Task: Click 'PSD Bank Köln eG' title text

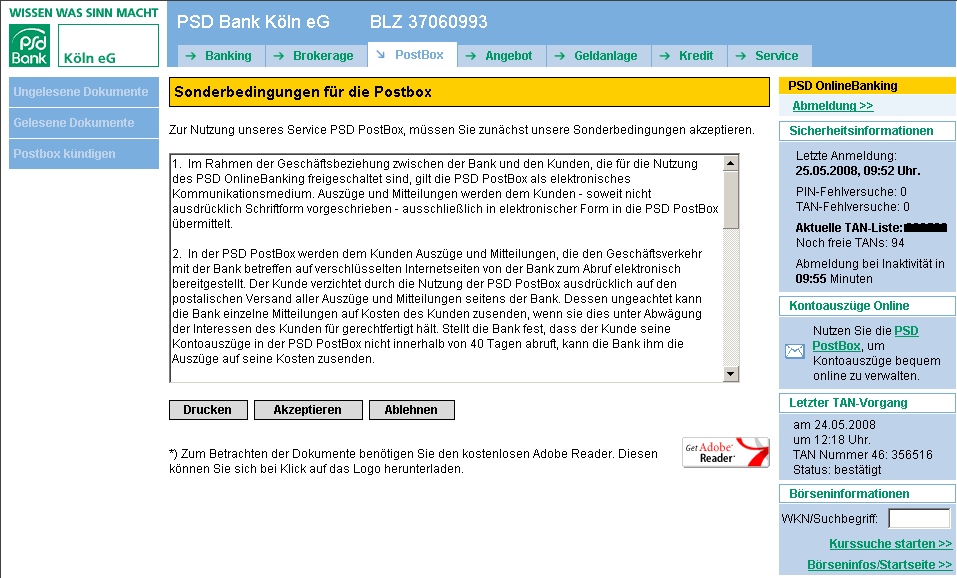Action: coord(253,22)
